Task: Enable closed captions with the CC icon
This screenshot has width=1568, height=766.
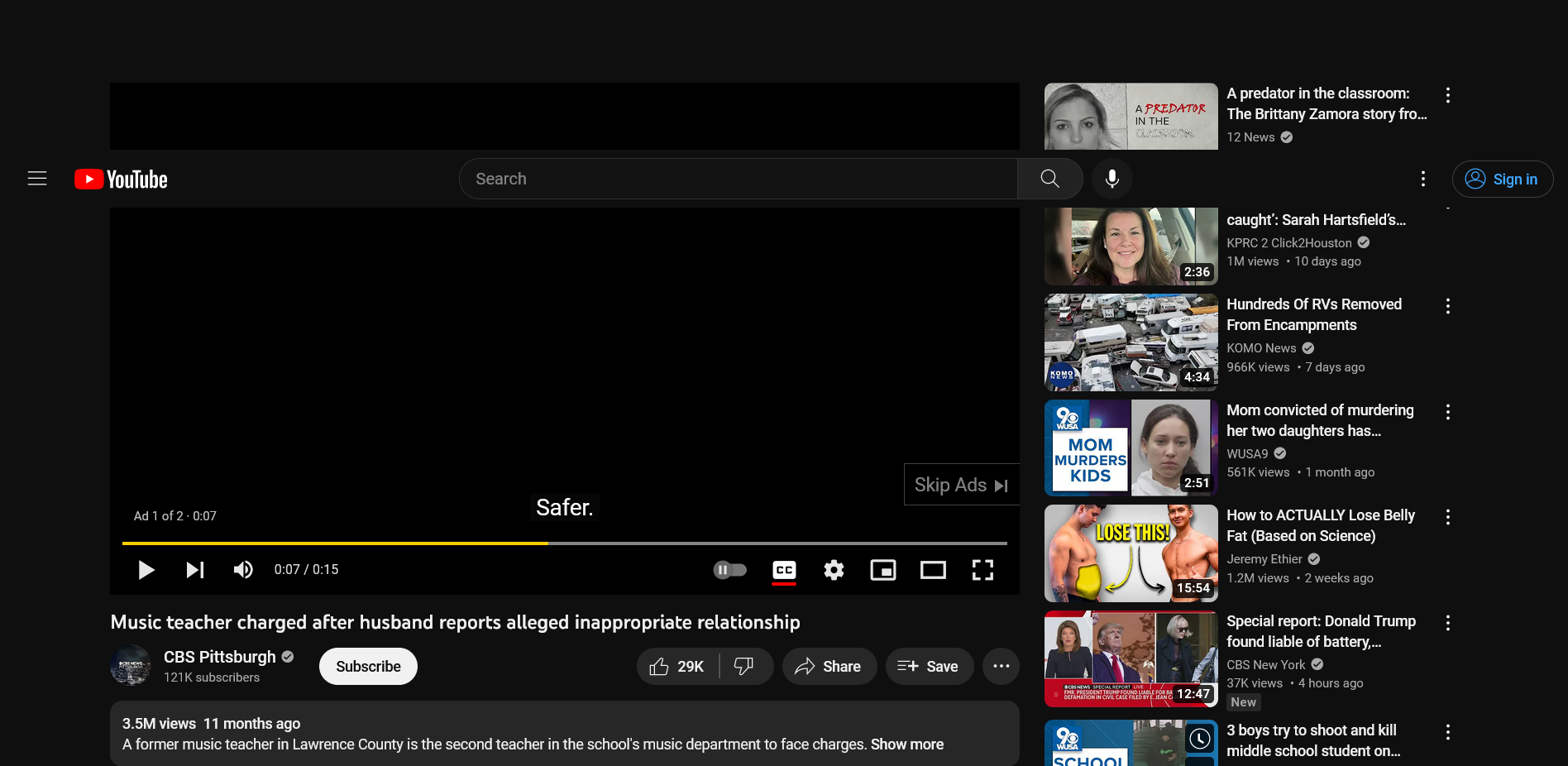Action: coord(783,570)
